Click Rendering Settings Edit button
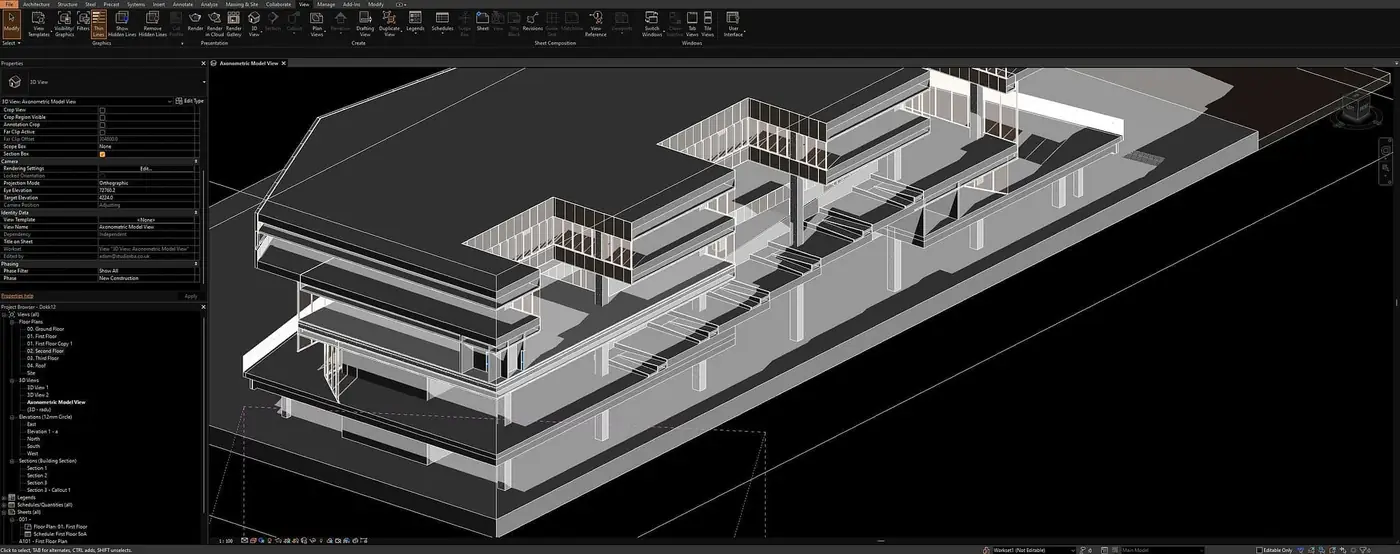This screenshot has width=1400, height=554. tap(146, 168)
